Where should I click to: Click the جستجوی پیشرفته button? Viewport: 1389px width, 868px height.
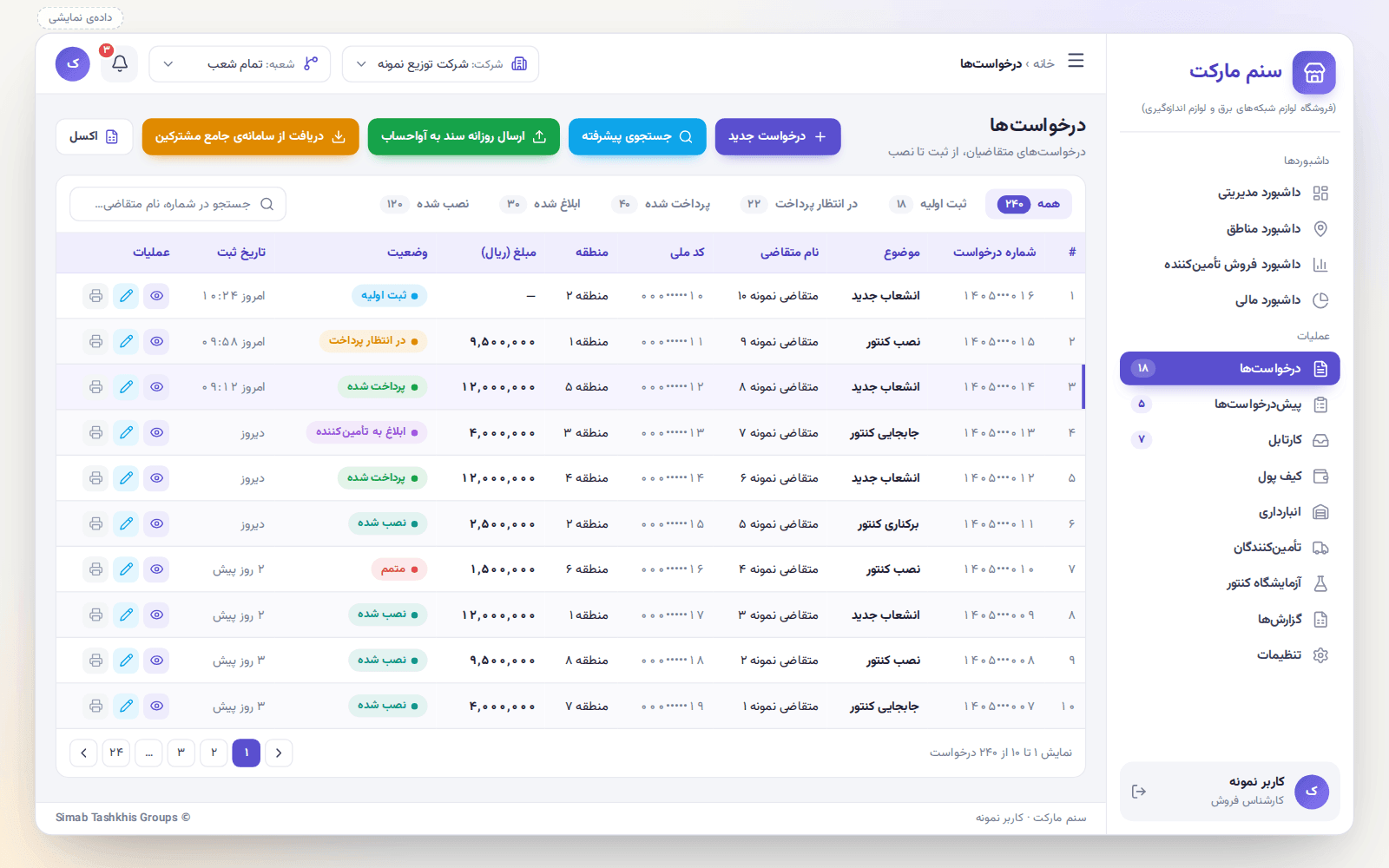pyautogui.click(x=637, y=137)
